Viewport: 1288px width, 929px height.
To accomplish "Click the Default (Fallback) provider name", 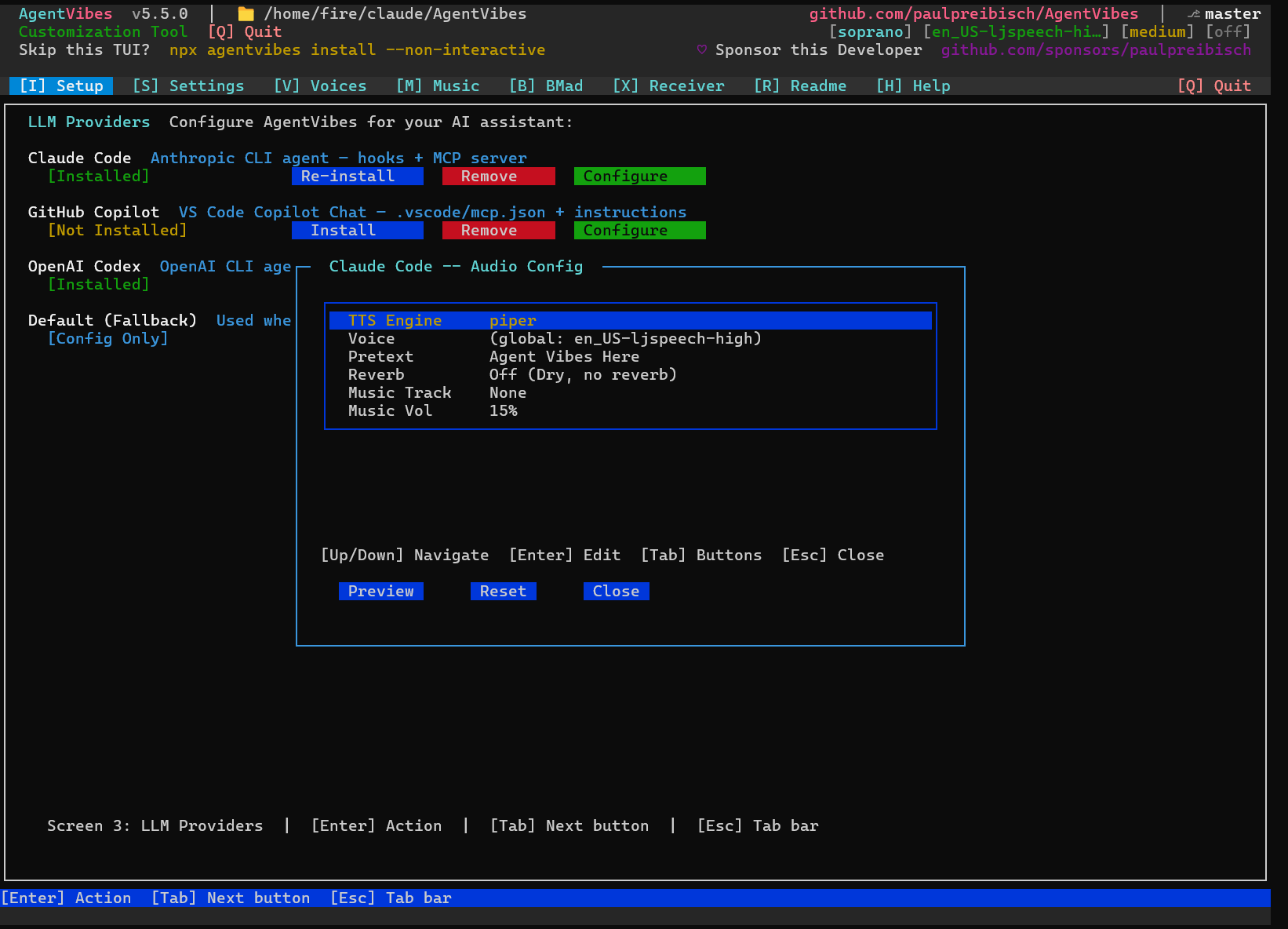I will pos(113,320).
